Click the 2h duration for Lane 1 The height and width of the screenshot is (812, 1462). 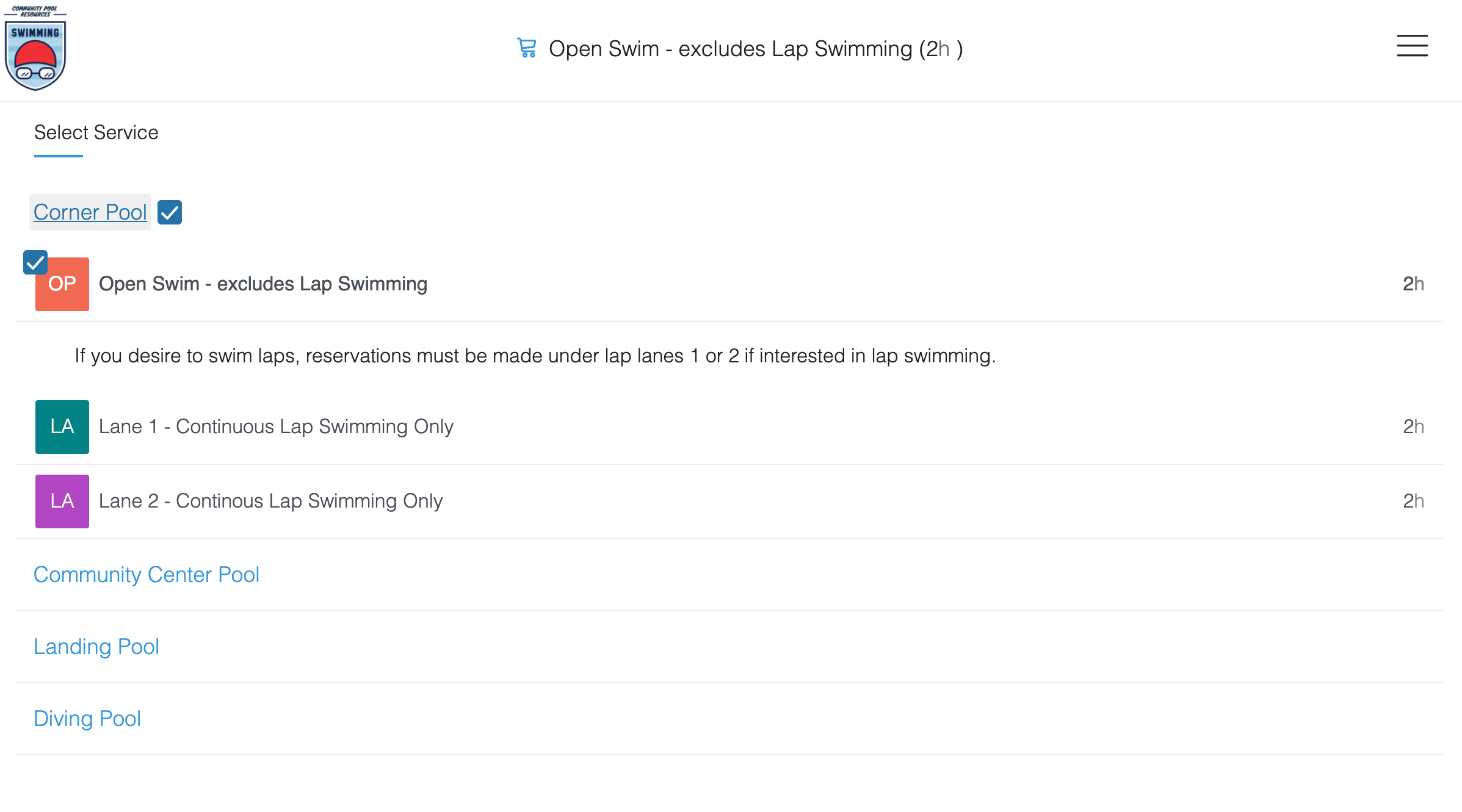[1413, 426]
